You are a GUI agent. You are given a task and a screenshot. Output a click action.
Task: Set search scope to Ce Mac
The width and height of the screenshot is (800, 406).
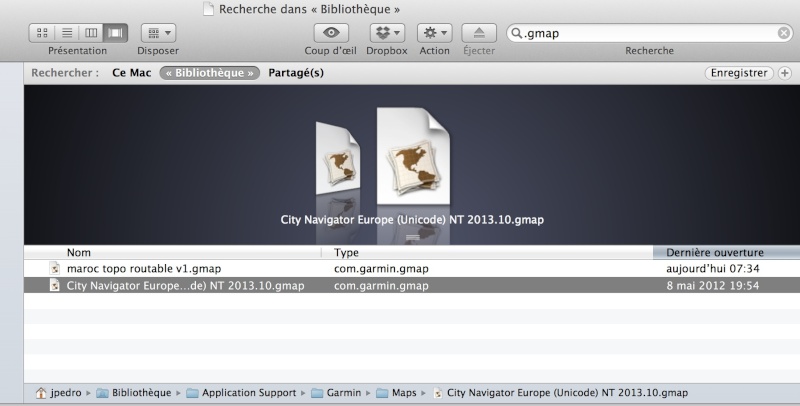132,73
